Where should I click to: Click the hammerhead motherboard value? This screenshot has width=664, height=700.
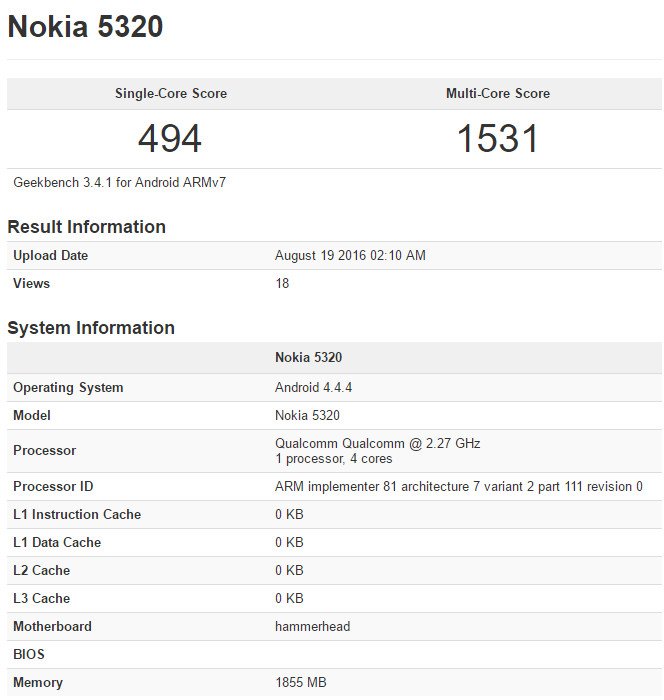312,627
